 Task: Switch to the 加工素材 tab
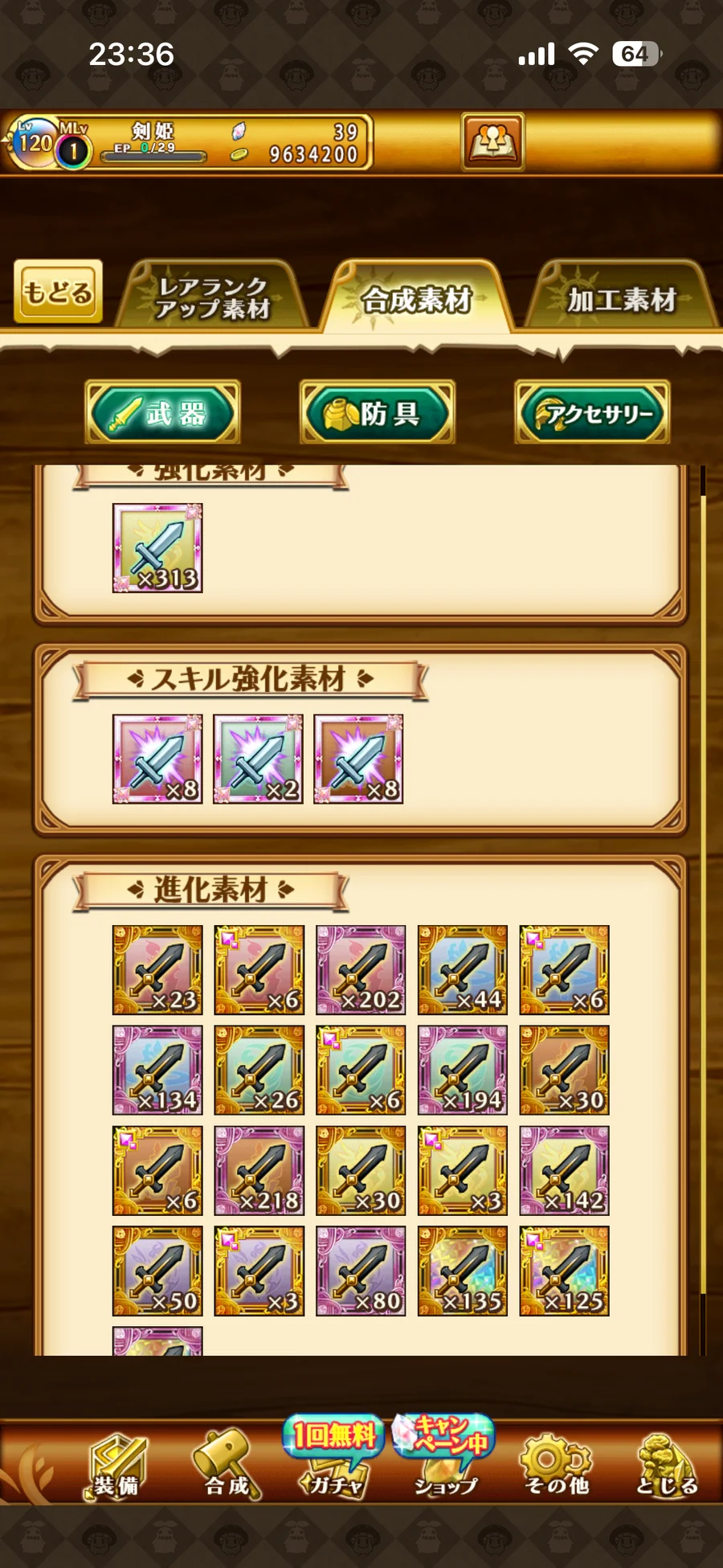coord(622,297)
